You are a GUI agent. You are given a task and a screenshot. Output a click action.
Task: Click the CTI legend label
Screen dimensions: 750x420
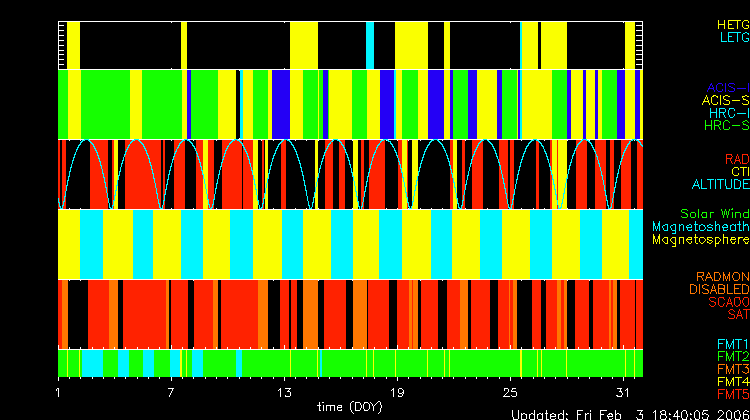(739, 172)
